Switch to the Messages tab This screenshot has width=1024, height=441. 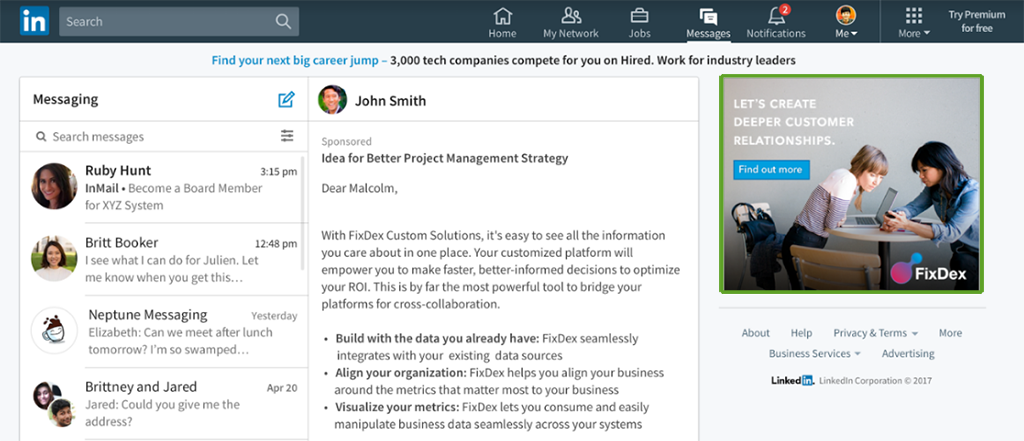[x=708, y=21]
